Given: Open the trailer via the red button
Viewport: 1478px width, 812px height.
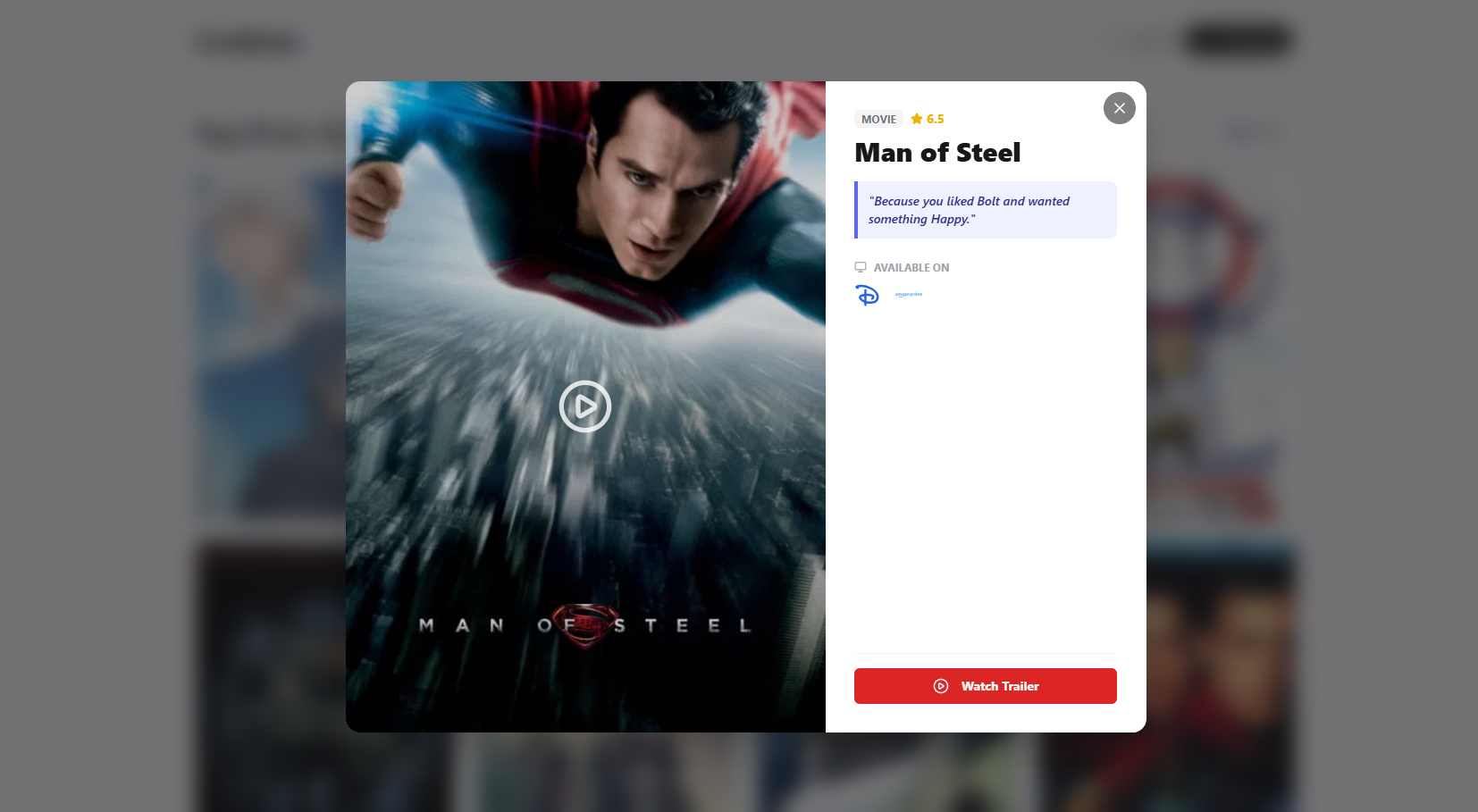Looking at the screenshot, I should (x=985, y=686).
